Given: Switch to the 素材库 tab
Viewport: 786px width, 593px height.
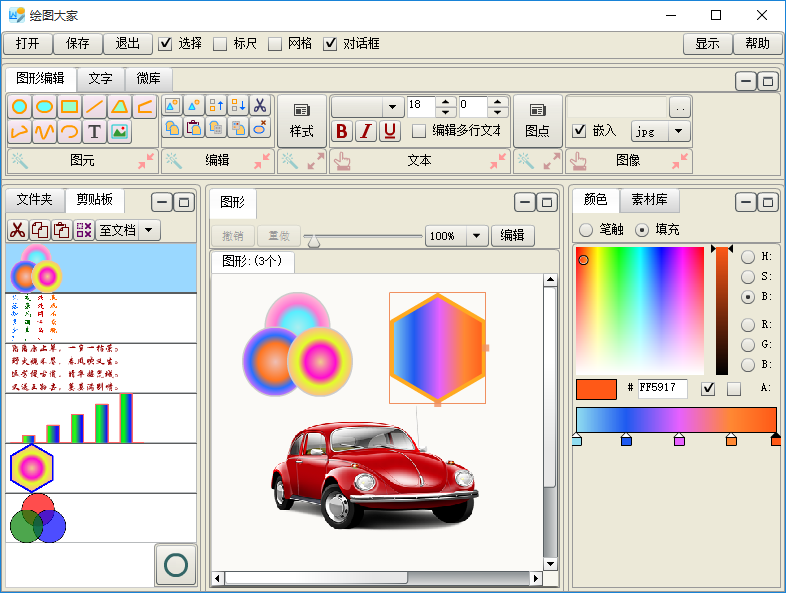Looking at the screenshot, I should tap(650, 200).
